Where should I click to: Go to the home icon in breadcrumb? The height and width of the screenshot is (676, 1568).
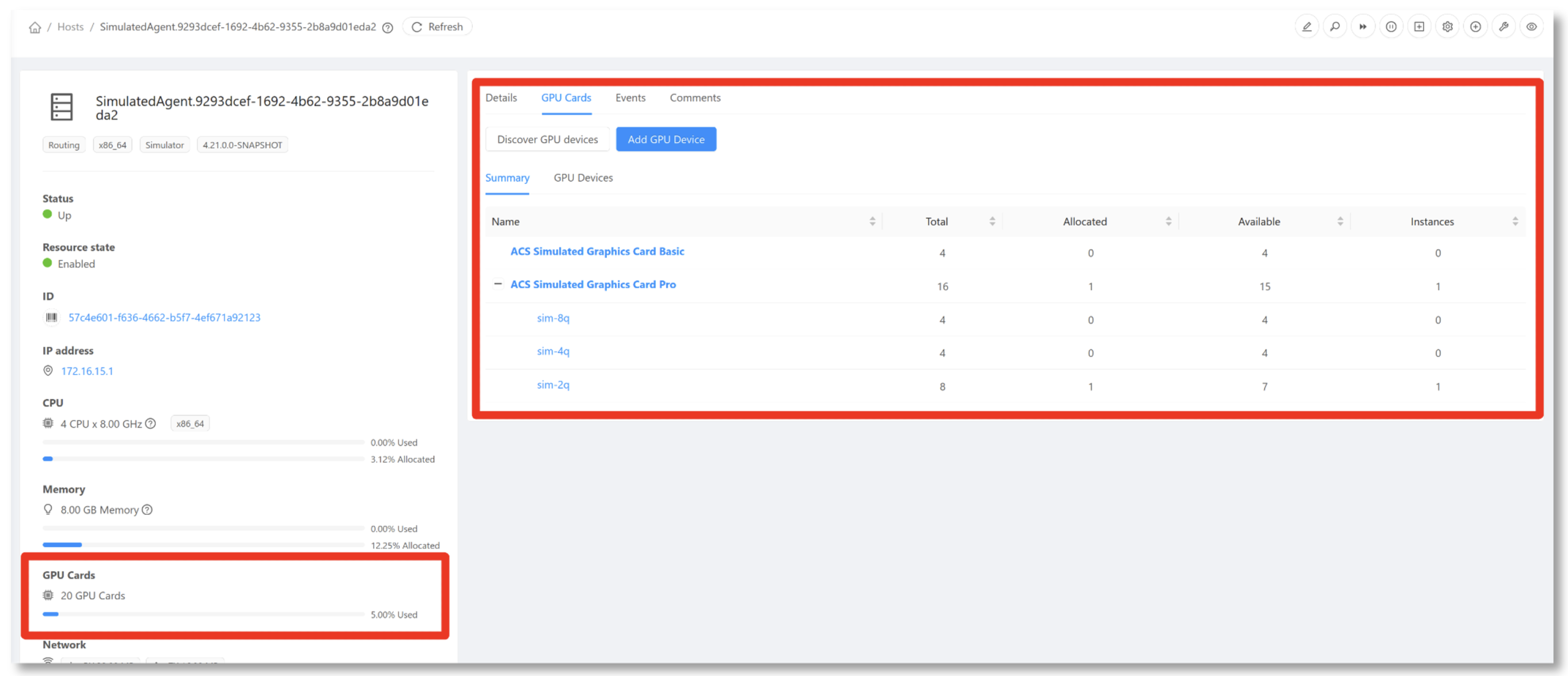35,28
